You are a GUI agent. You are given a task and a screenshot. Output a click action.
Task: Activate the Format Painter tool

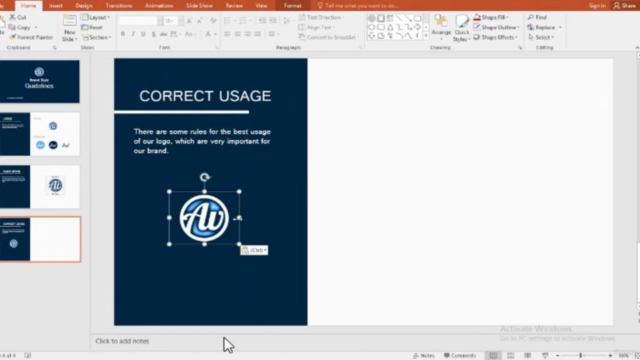31,37
